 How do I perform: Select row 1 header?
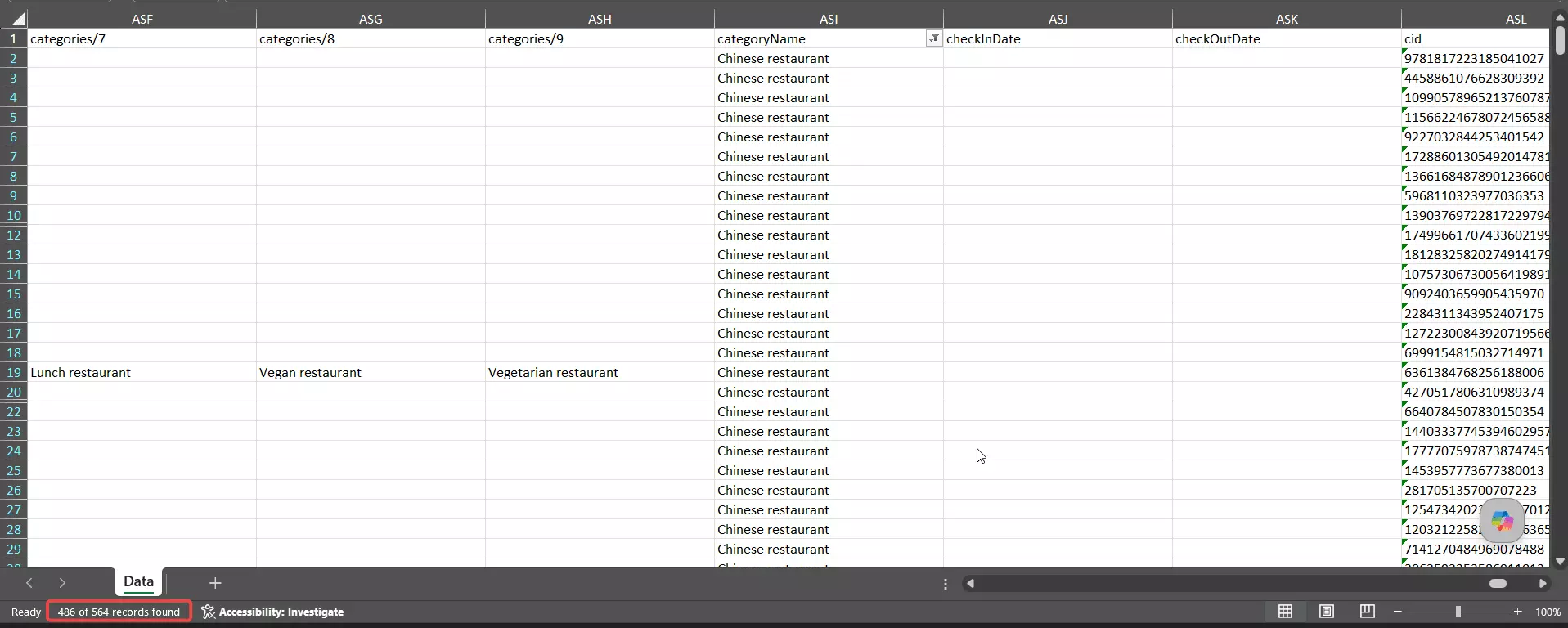pos(14,38)
